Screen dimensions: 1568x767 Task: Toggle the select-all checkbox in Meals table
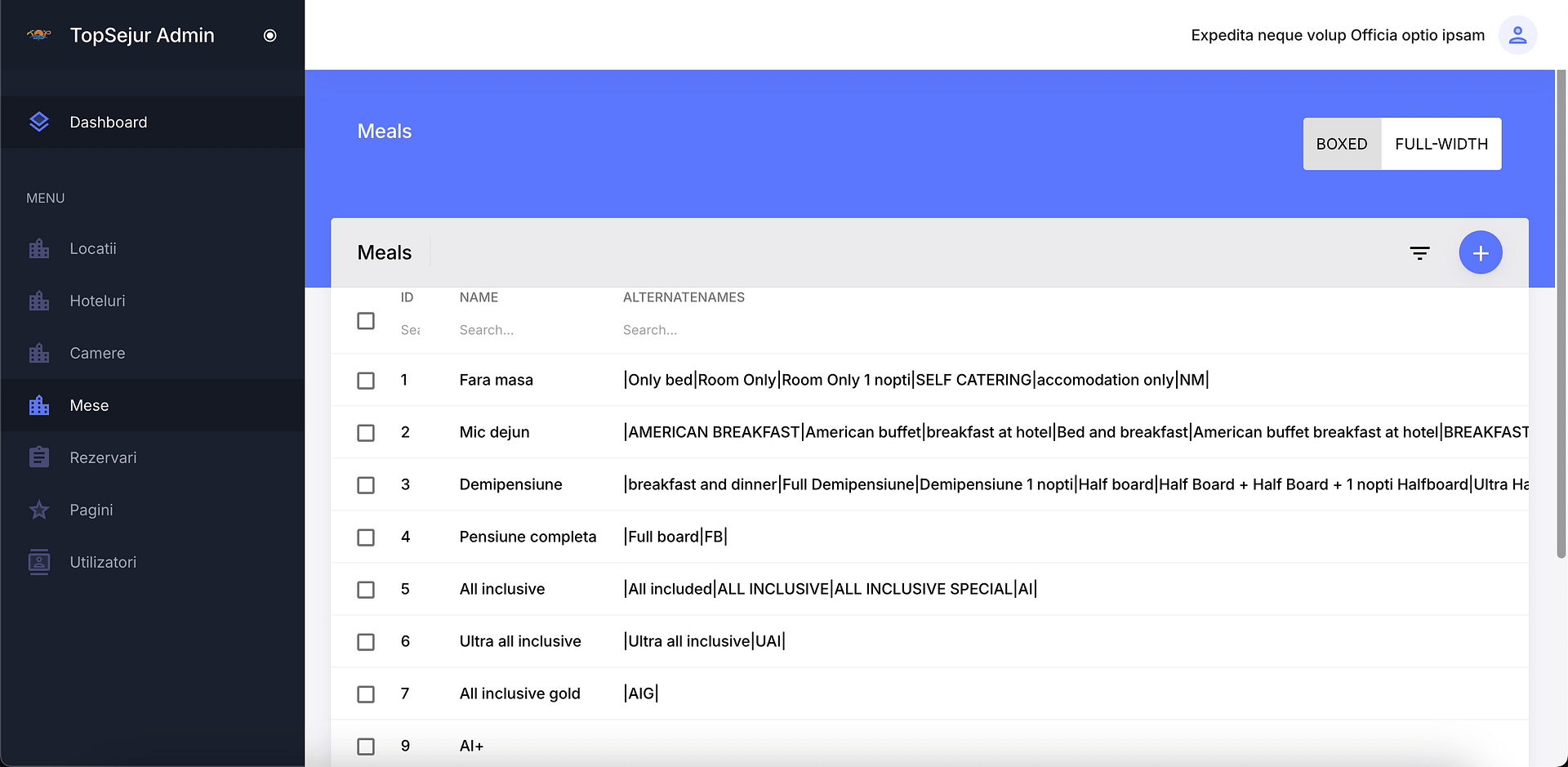click(365, 321)
